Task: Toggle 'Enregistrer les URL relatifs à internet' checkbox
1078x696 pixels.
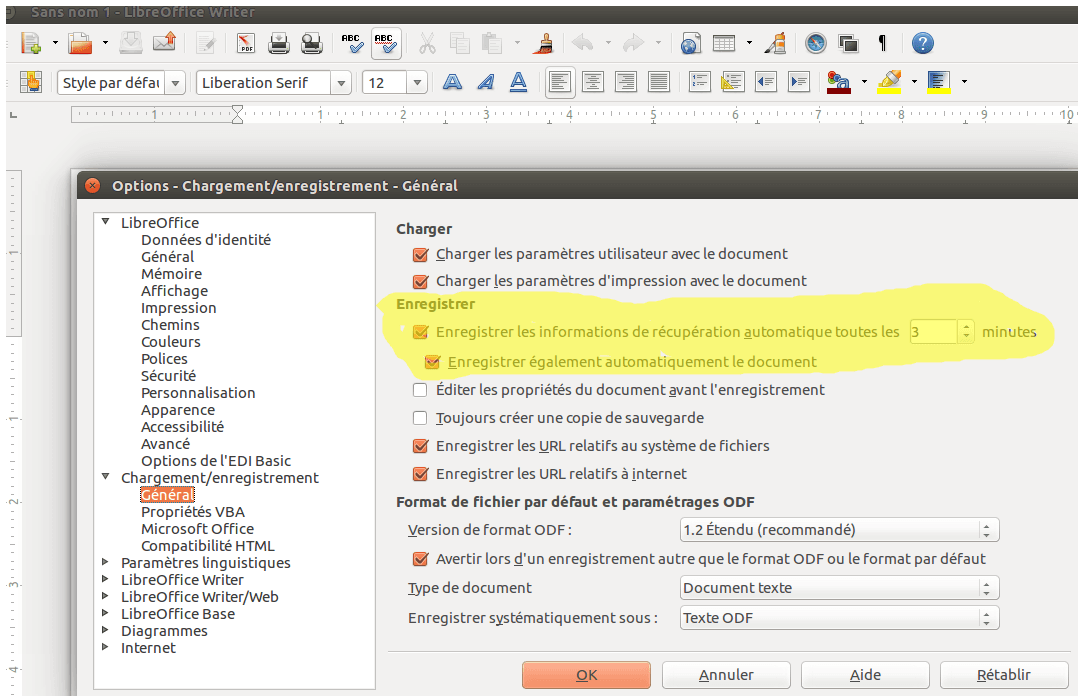Action: click(420, 474)
